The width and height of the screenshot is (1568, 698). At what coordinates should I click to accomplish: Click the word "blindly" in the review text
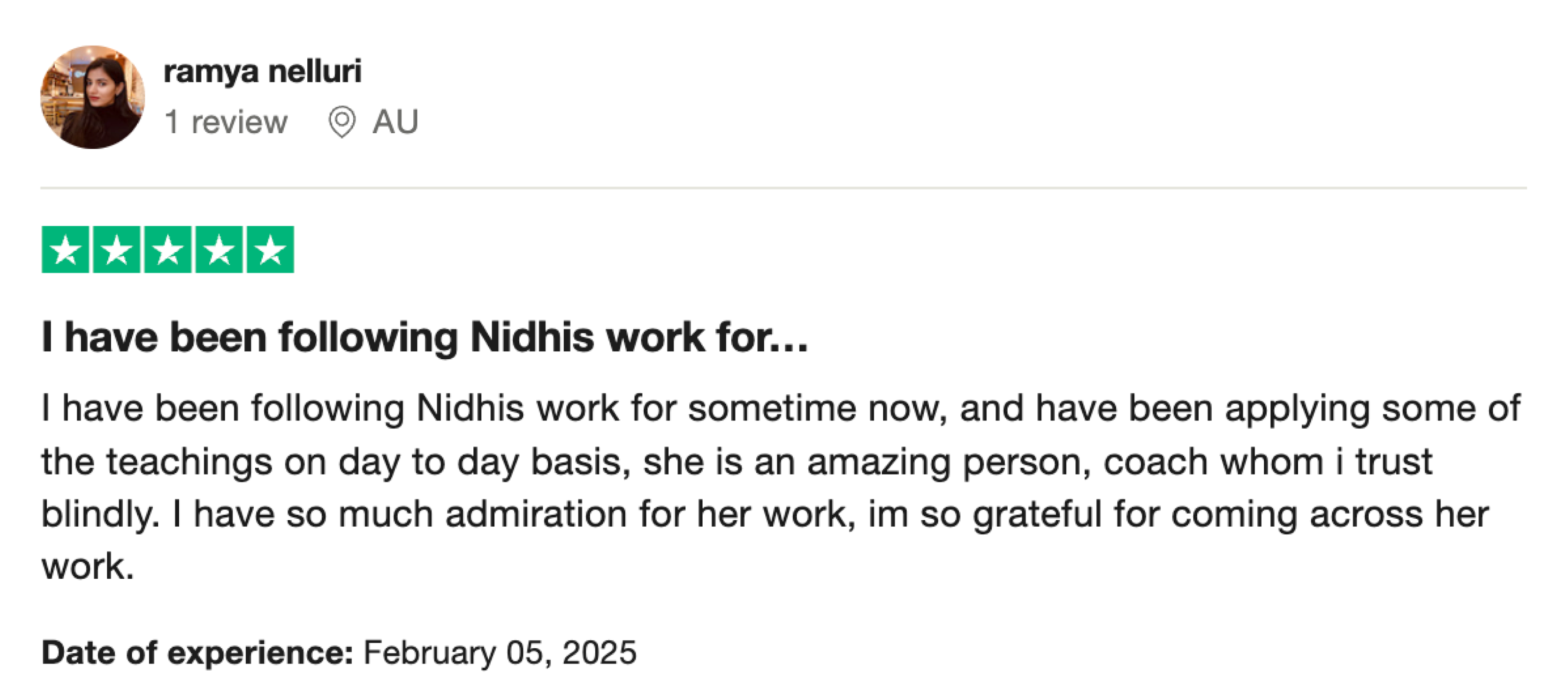[98, 514]
